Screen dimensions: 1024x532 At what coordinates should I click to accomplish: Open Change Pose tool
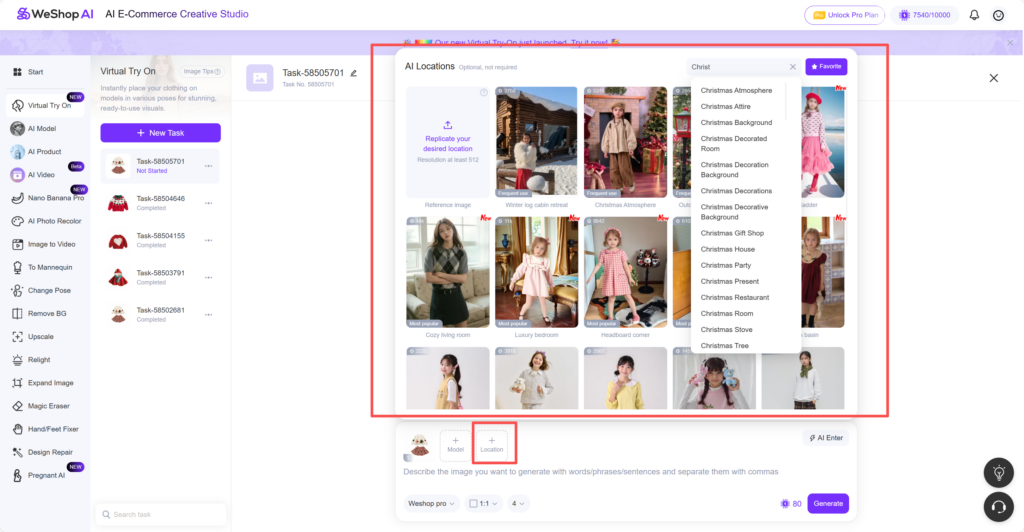tap(42, 290)
